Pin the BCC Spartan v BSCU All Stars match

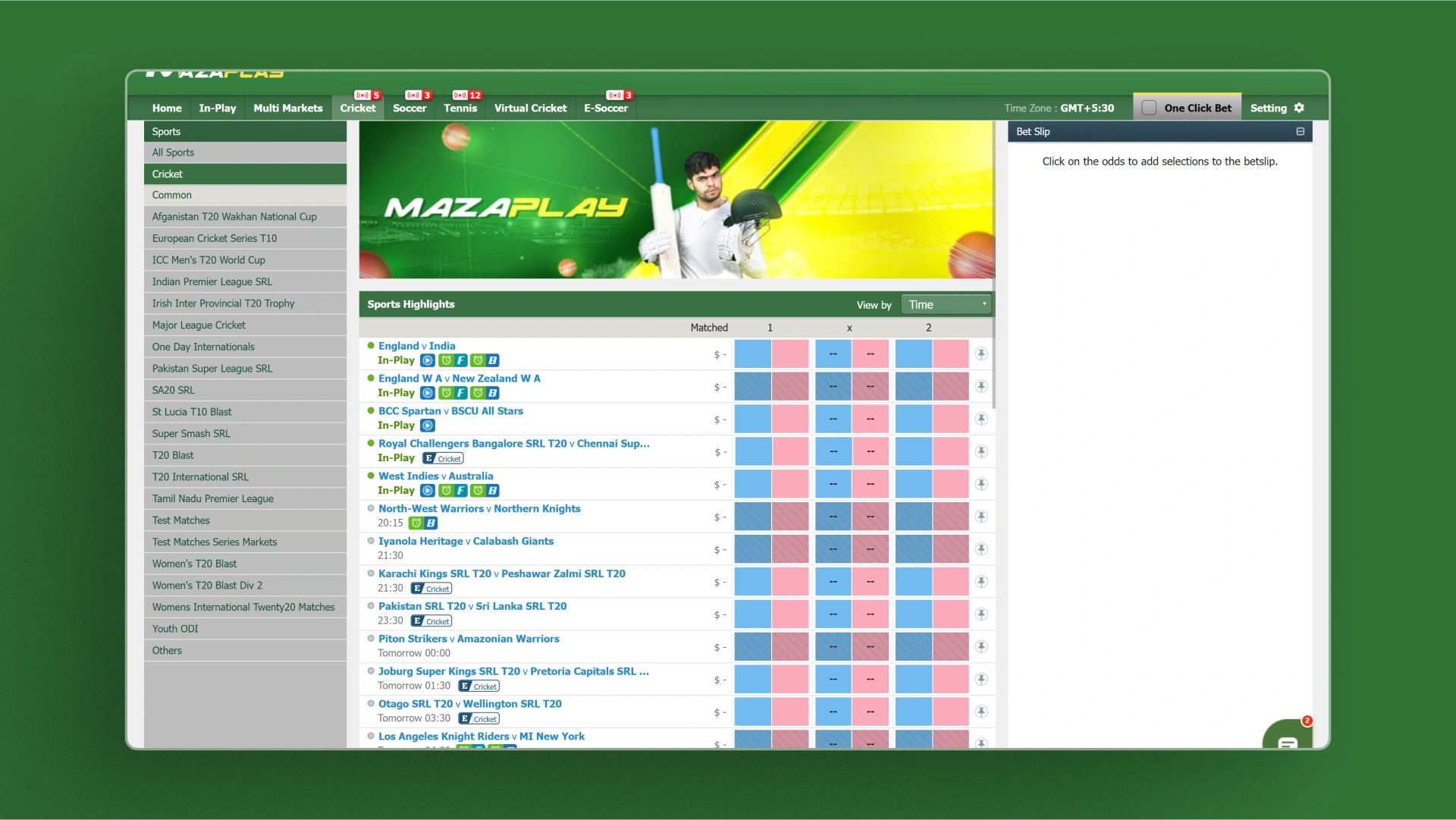[x=981, y=419]
